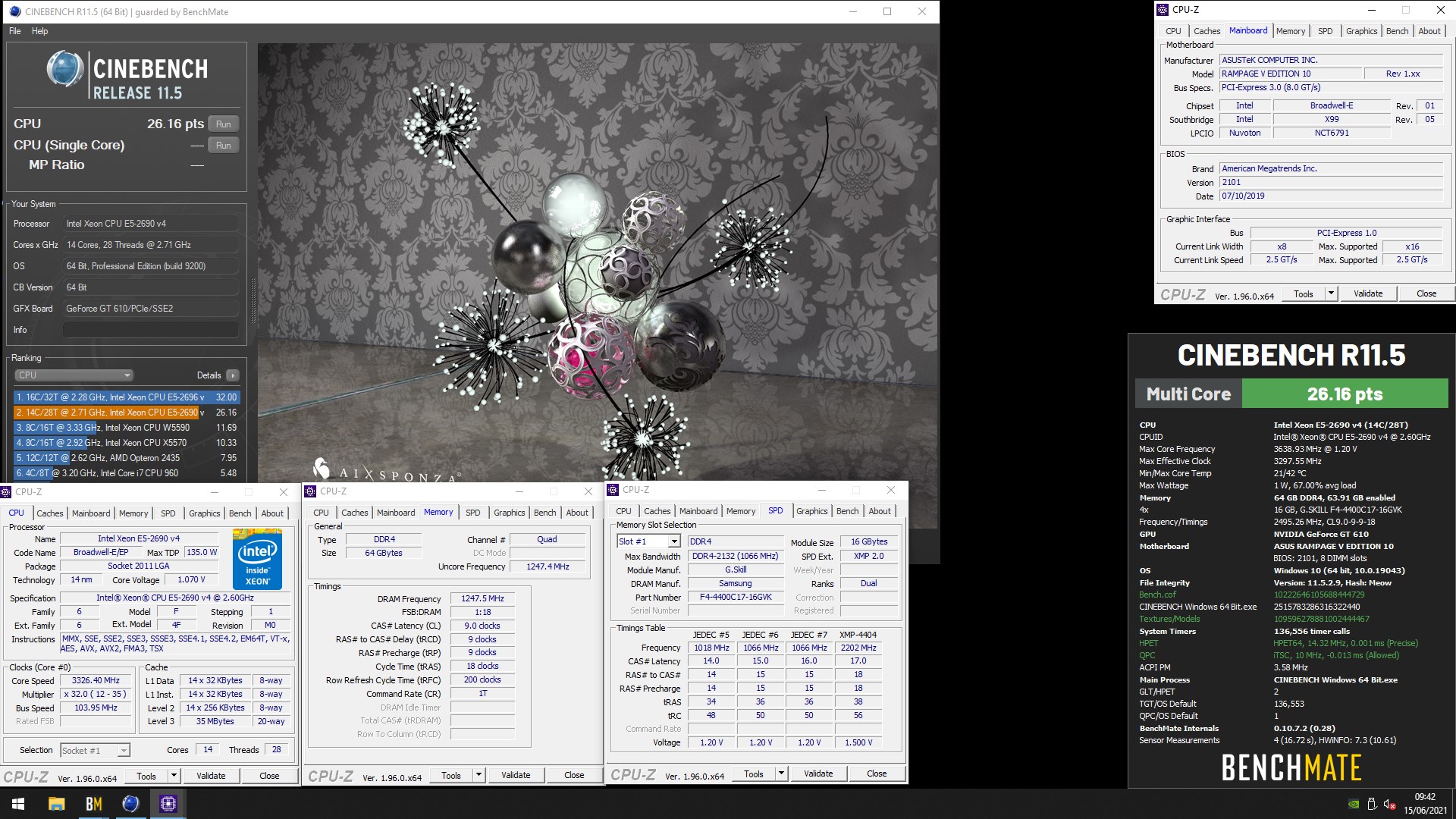Run the CPU benchmark test

click(x=223, y=124)
